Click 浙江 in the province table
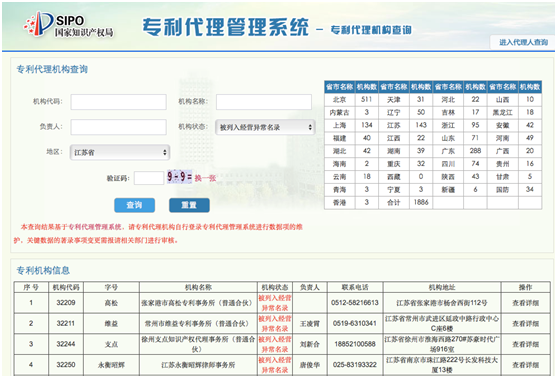This screenshot has width=557, height=378. (x=448, y=125)
